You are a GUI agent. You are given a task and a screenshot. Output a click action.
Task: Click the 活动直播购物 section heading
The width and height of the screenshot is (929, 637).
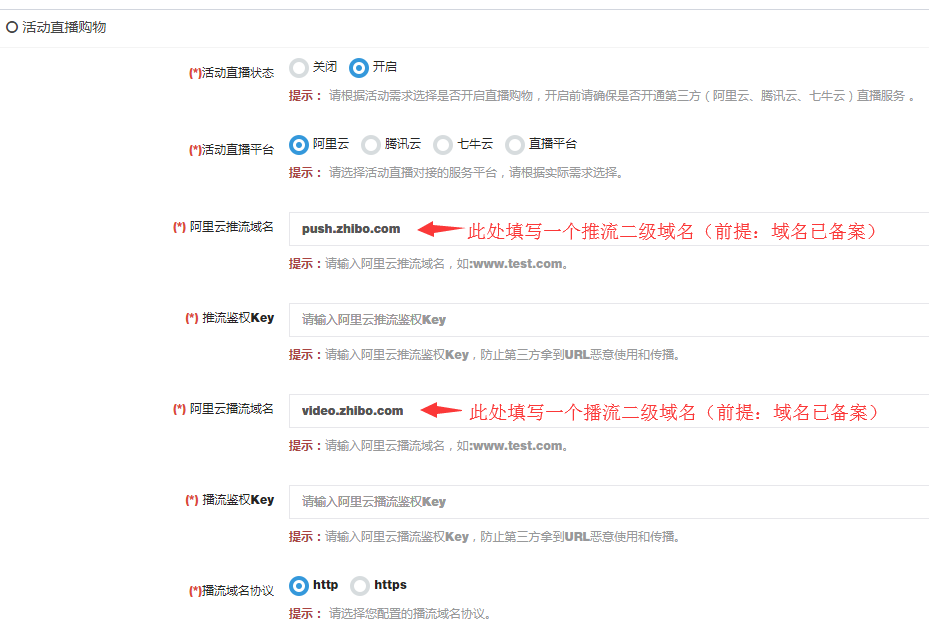(64, 27)
